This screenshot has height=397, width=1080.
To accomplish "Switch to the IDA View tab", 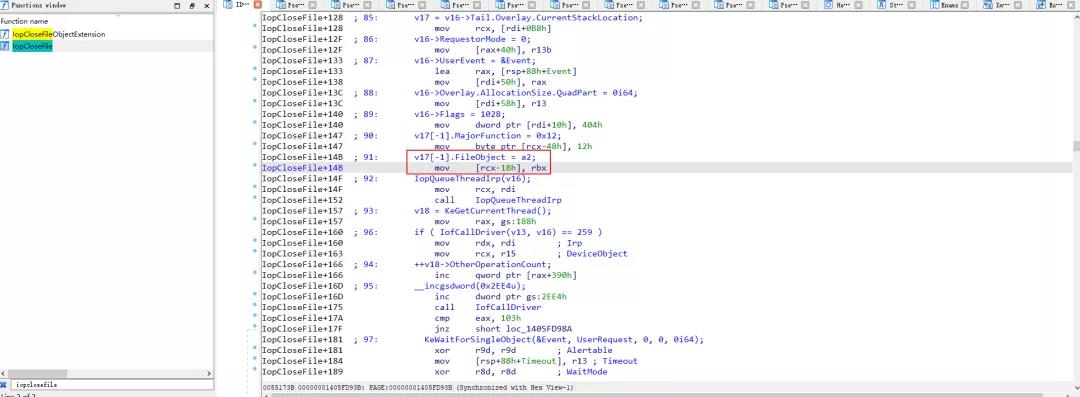I will (x=242, y=5).
